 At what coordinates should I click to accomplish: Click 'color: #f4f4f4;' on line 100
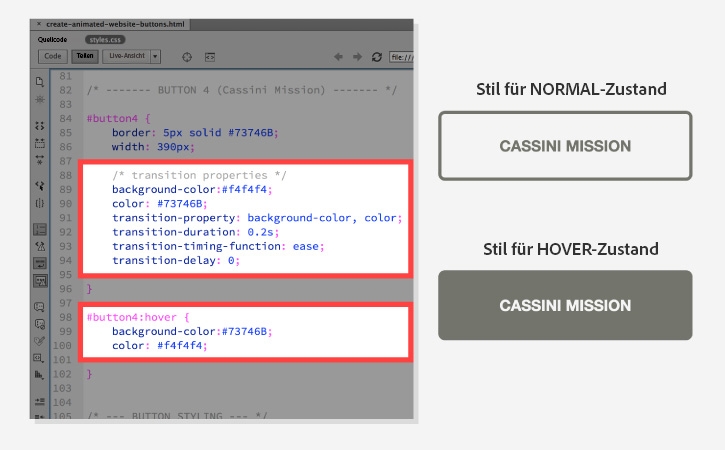(160, 345)
